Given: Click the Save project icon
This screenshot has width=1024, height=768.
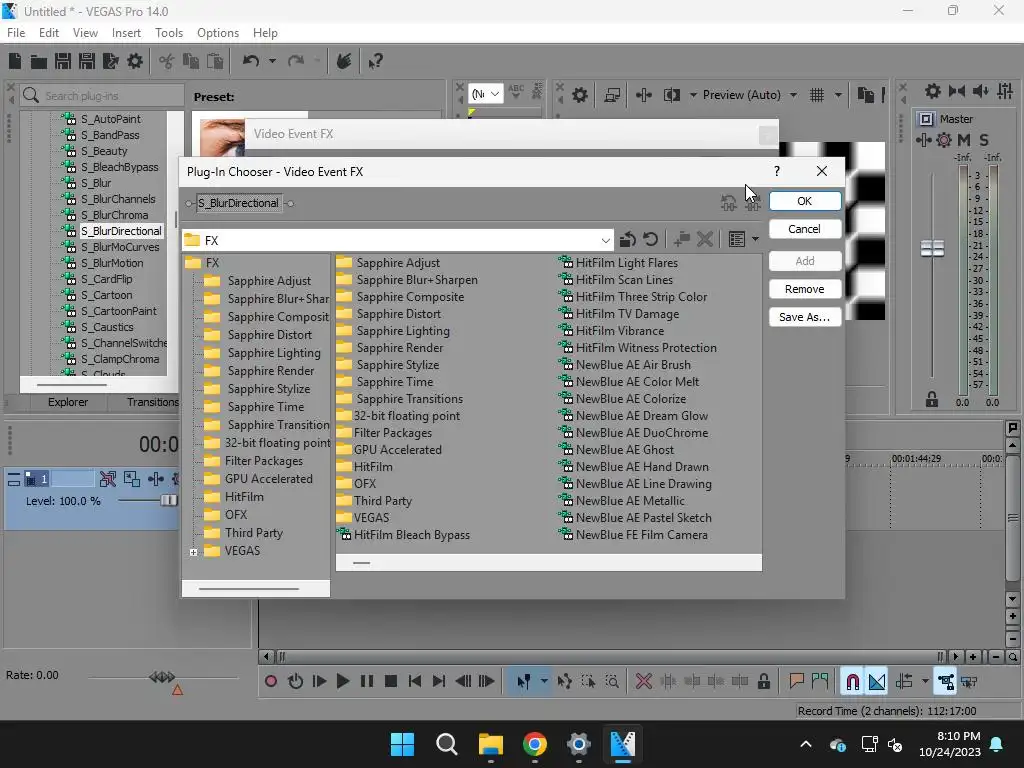Looking at the screenshot, I should [63, 61].
